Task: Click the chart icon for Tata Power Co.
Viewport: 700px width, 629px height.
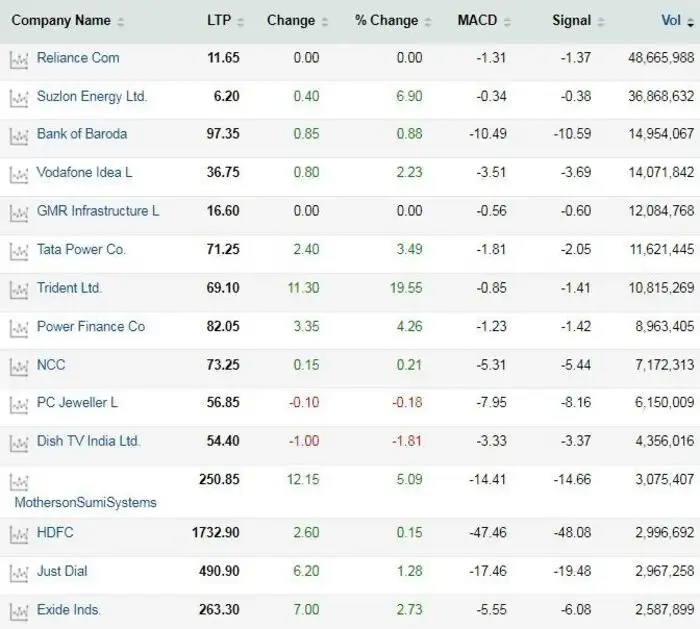Action: coord(18,250)
